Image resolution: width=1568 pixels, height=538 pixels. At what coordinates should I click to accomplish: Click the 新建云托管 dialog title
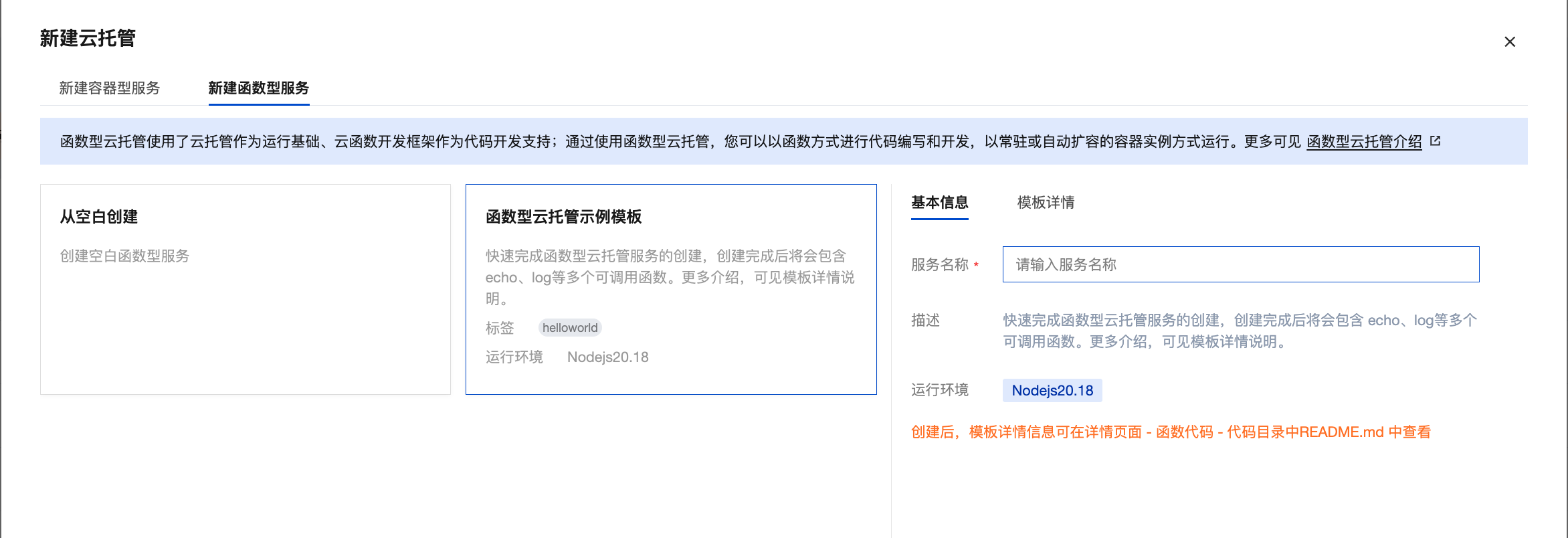88,38
